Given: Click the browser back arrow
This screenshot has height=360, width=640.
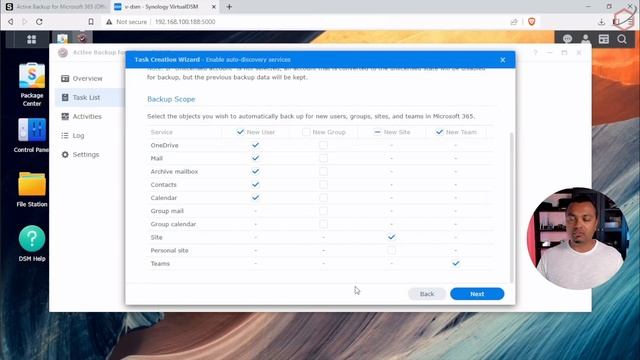Looking at the screenshot, I should tap(11, 22).
